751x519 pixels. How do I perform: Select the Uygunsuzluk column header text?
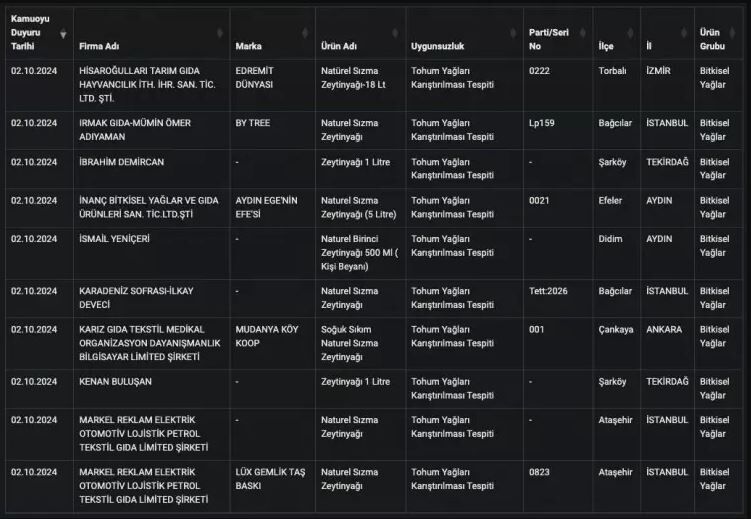437,47
